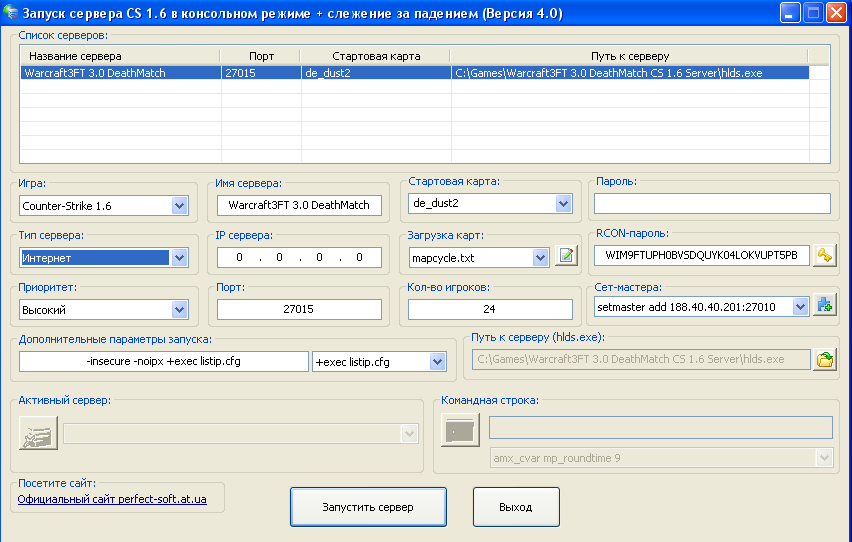Expand the Приоритет dropdown set to Высокий

pyautogui.click(x=179, y=310)
